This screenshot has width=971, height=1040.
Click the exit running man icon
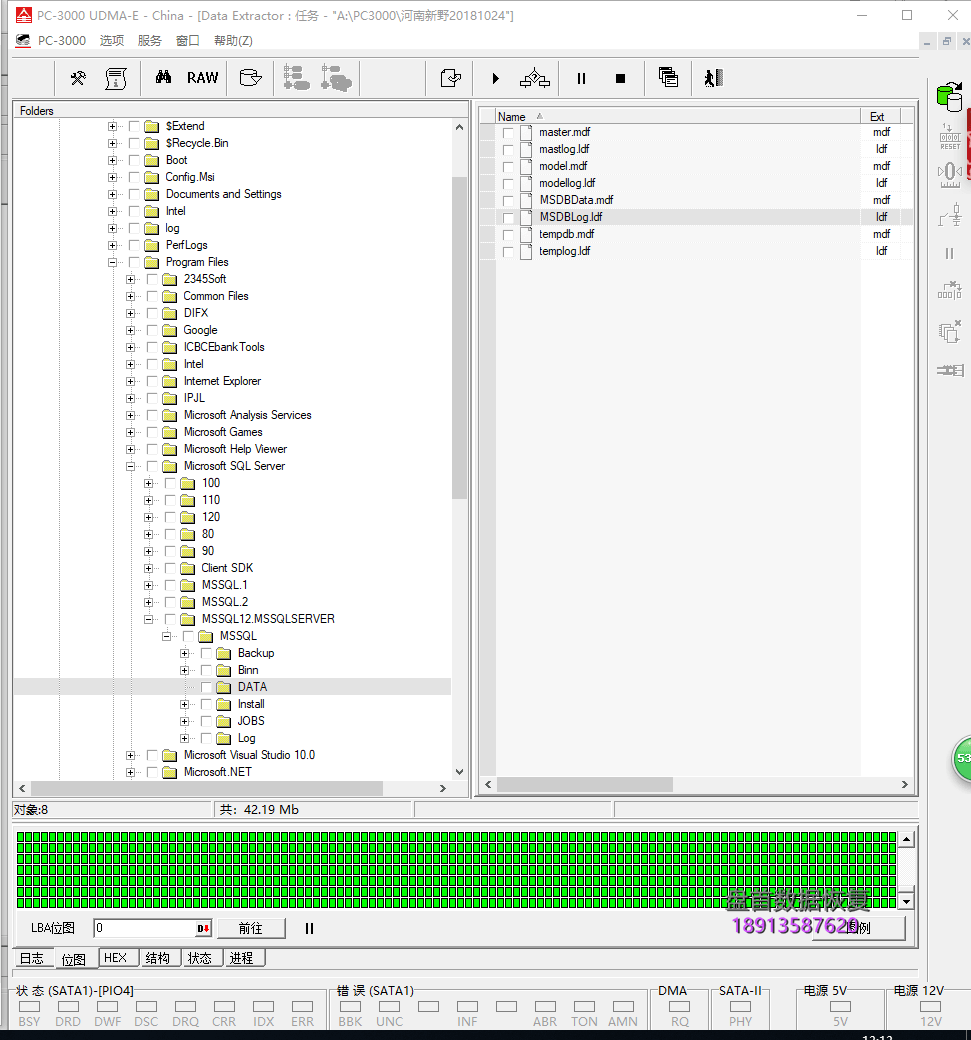(x=714, y=78)
